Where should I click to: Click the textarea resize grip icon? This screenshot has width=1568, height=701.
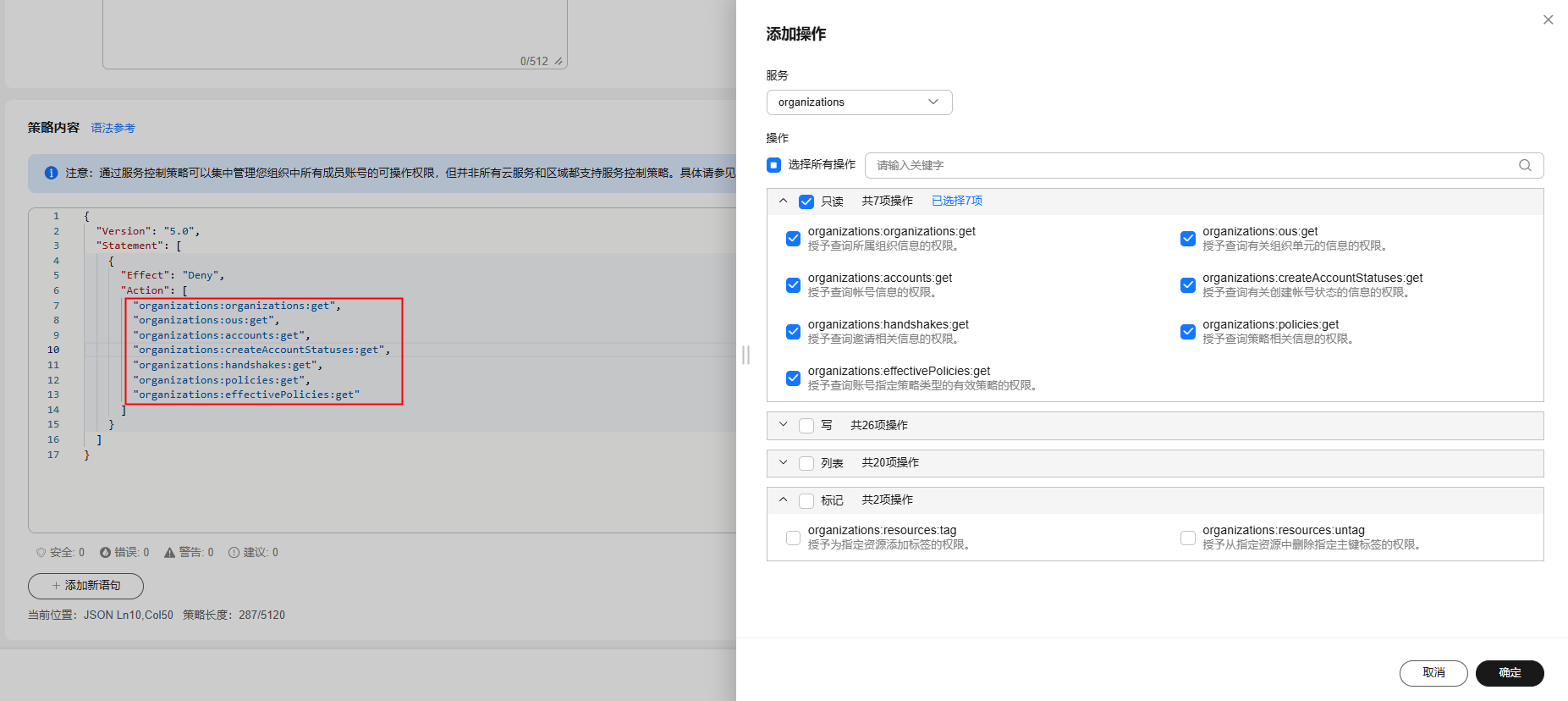coord(558,61)
